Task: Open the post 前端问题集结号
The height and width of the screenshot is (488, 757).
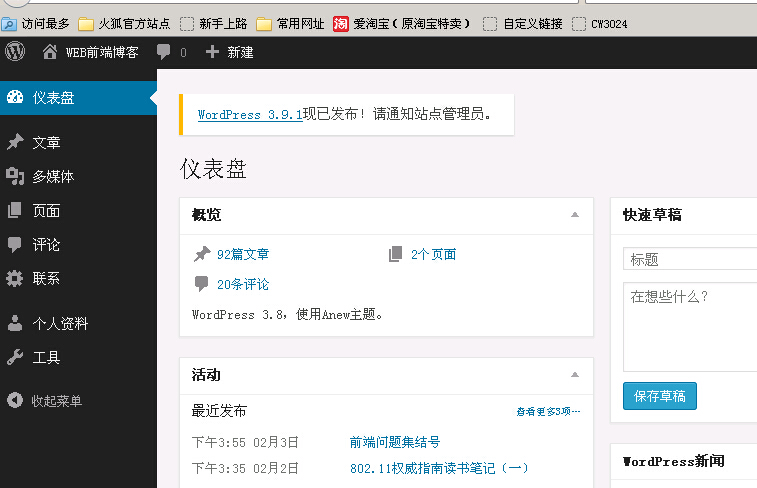Action: pyautogui.click(x=395, y=442)
